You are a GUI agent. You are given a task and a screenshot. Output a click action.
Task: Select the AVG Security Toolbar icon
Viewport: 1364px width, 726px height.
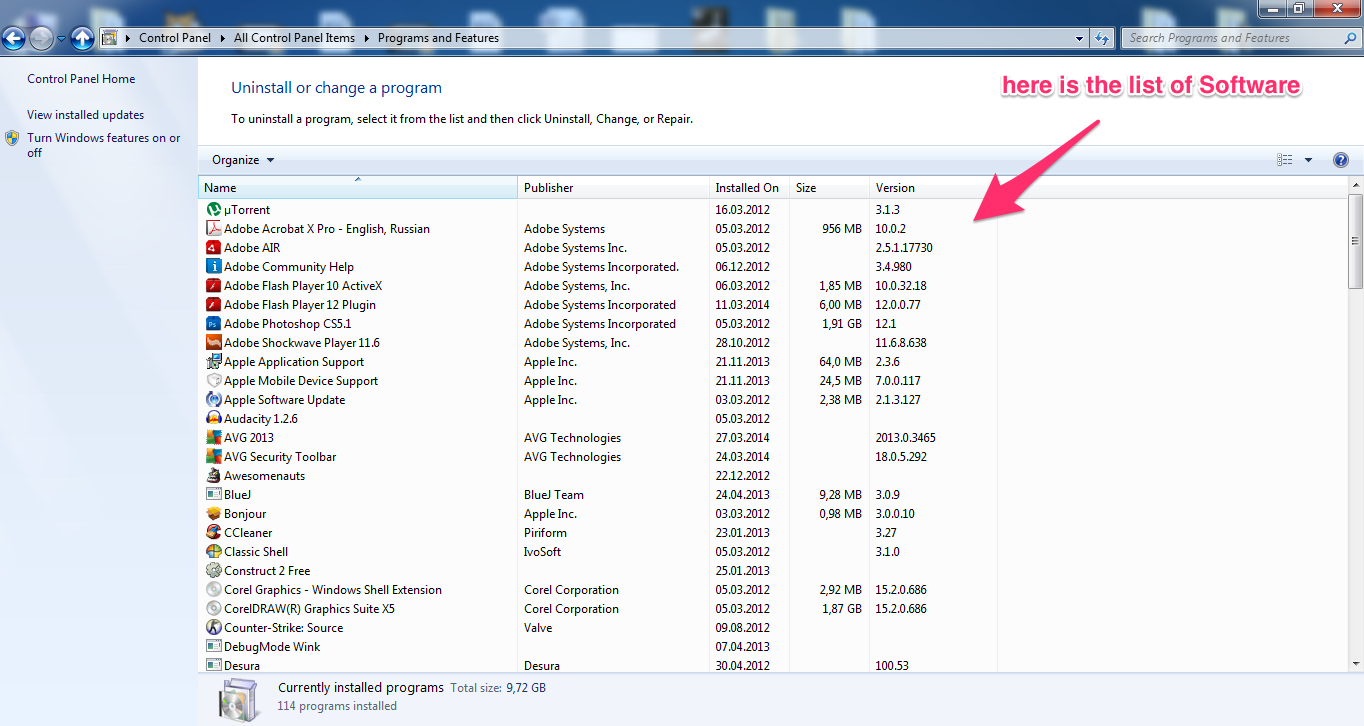pyautogui.click(x=213, y=457)
